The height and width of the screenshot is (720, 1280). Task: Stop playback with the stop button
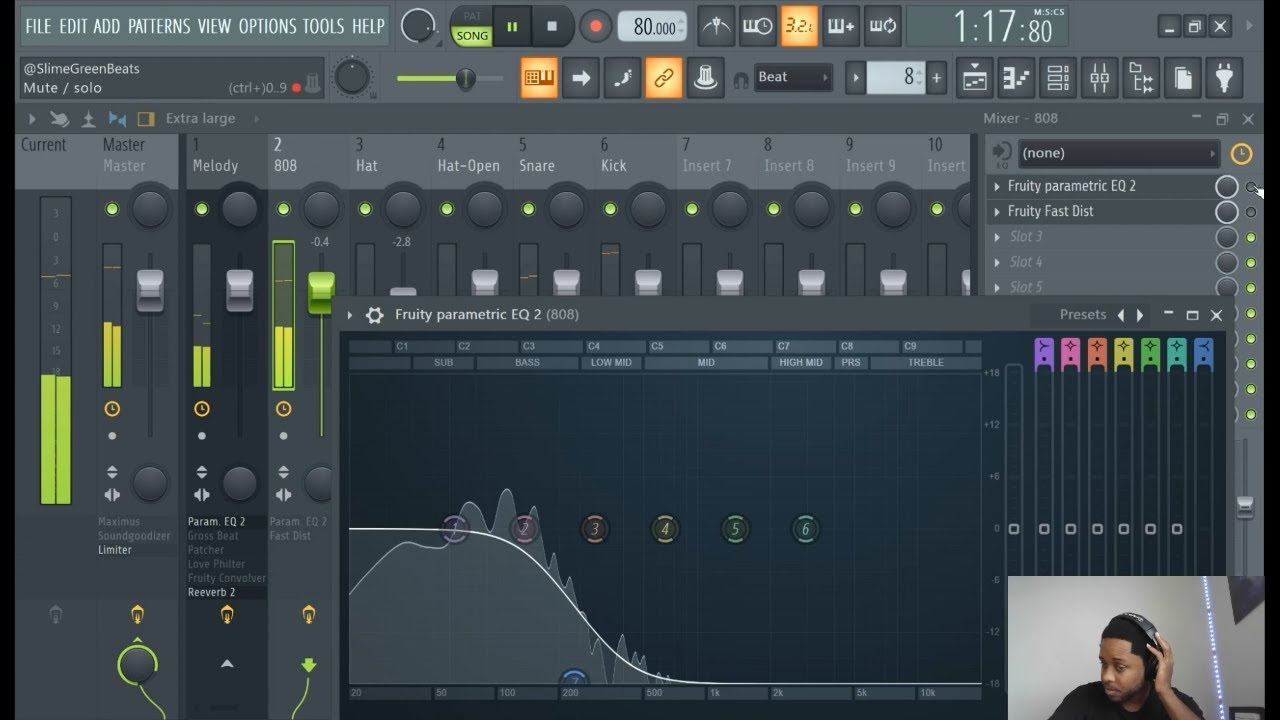point(552,27)
